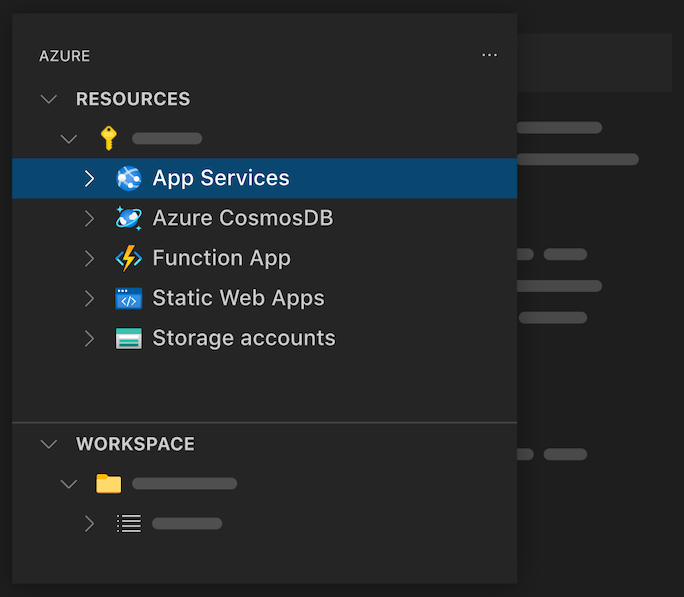Screen dimensions: 684x597
Task: Collapse the RESOURCES section
Action: 48,99
